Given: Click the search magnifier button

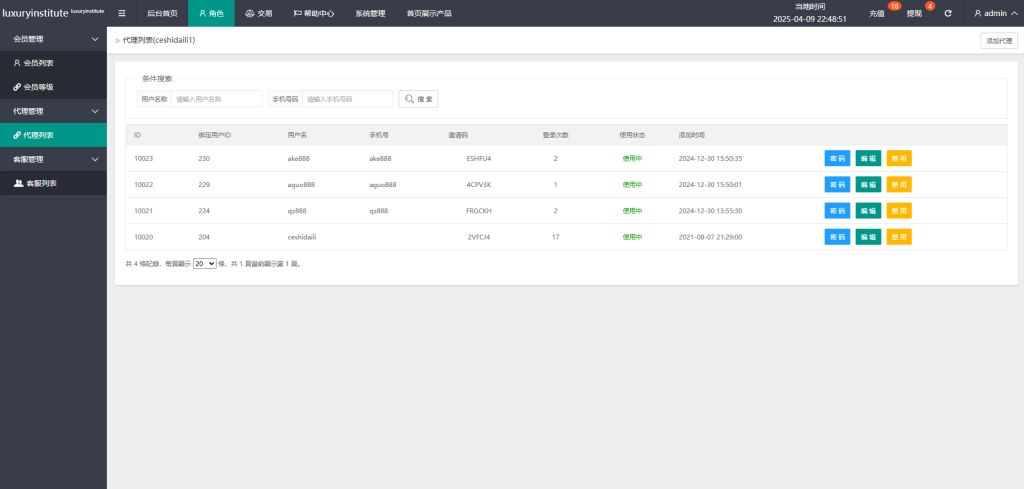Looking at the screenshot, I should [x=418, y=99].
